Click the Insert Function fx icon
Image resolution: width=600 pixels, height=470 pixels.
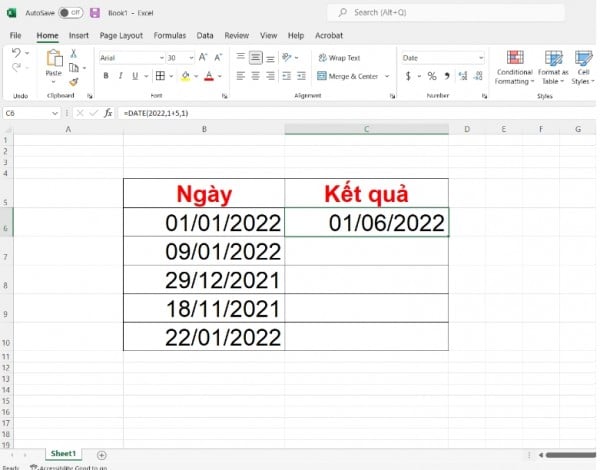click(x=108, y=113)
